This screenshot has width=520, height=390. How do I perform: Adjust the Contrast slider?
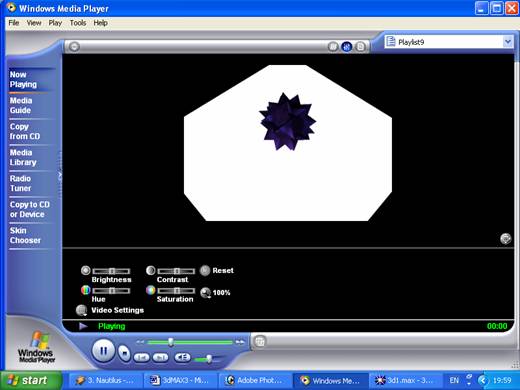pos(176,271)
